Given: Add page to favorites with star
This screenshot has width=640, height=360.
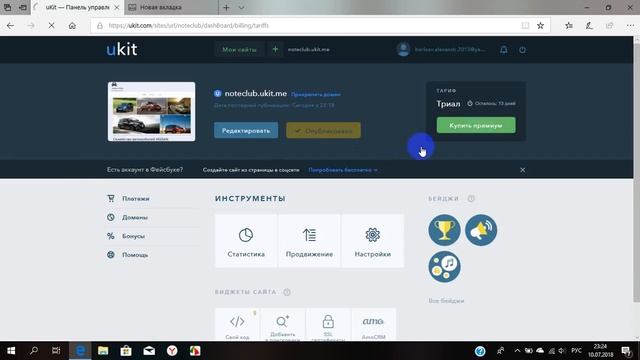Looking at the screenshot, I should point(540,25).
